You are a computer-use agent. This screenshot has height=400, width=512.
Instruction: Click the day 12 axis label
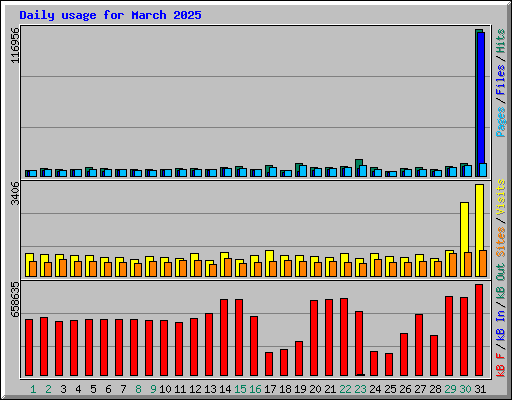[195, 389]
